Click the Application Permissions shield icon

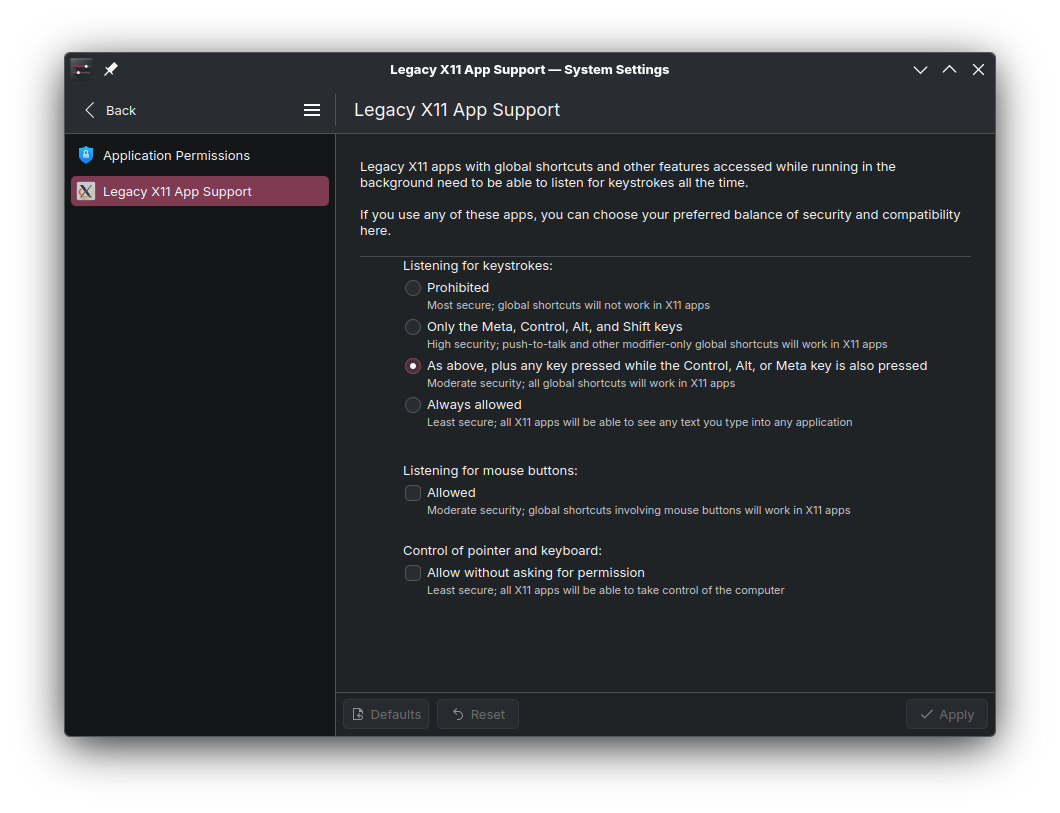[x=86, y=155]
